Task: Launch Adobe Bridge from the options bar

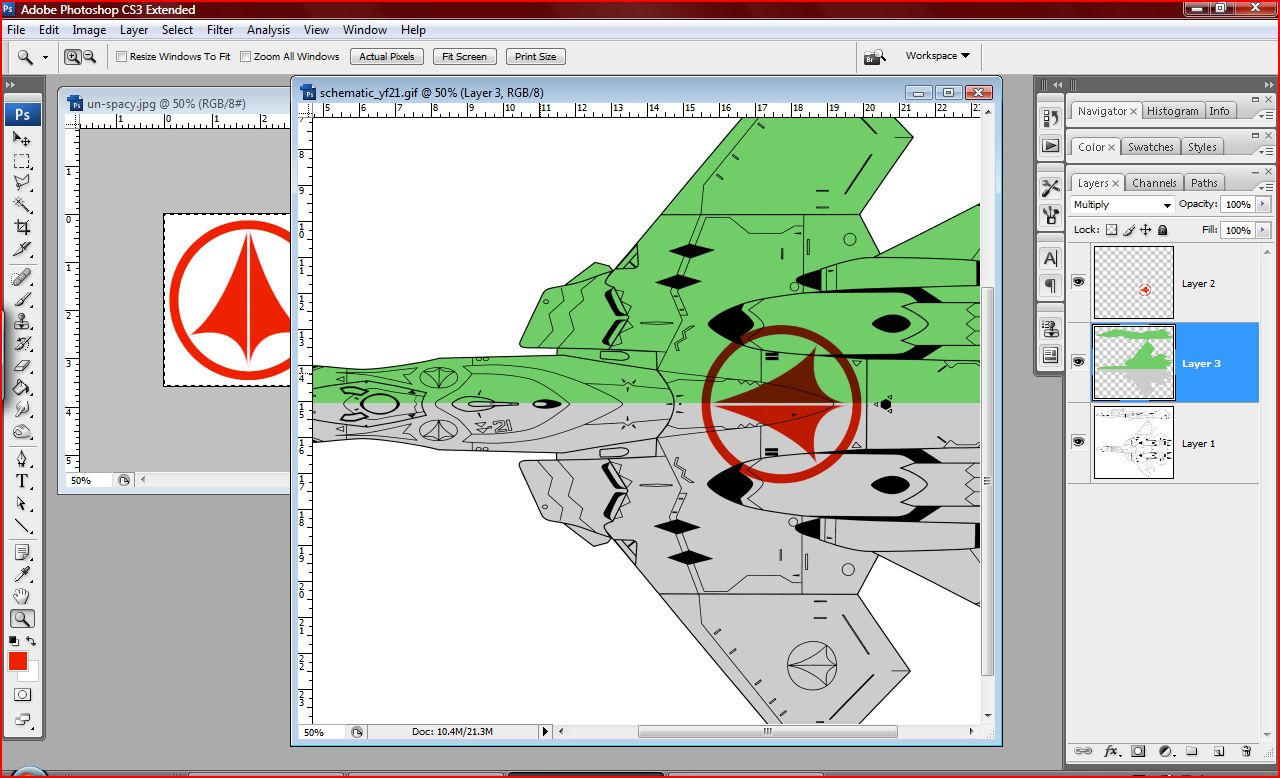Action: click(x=875, y=57)
